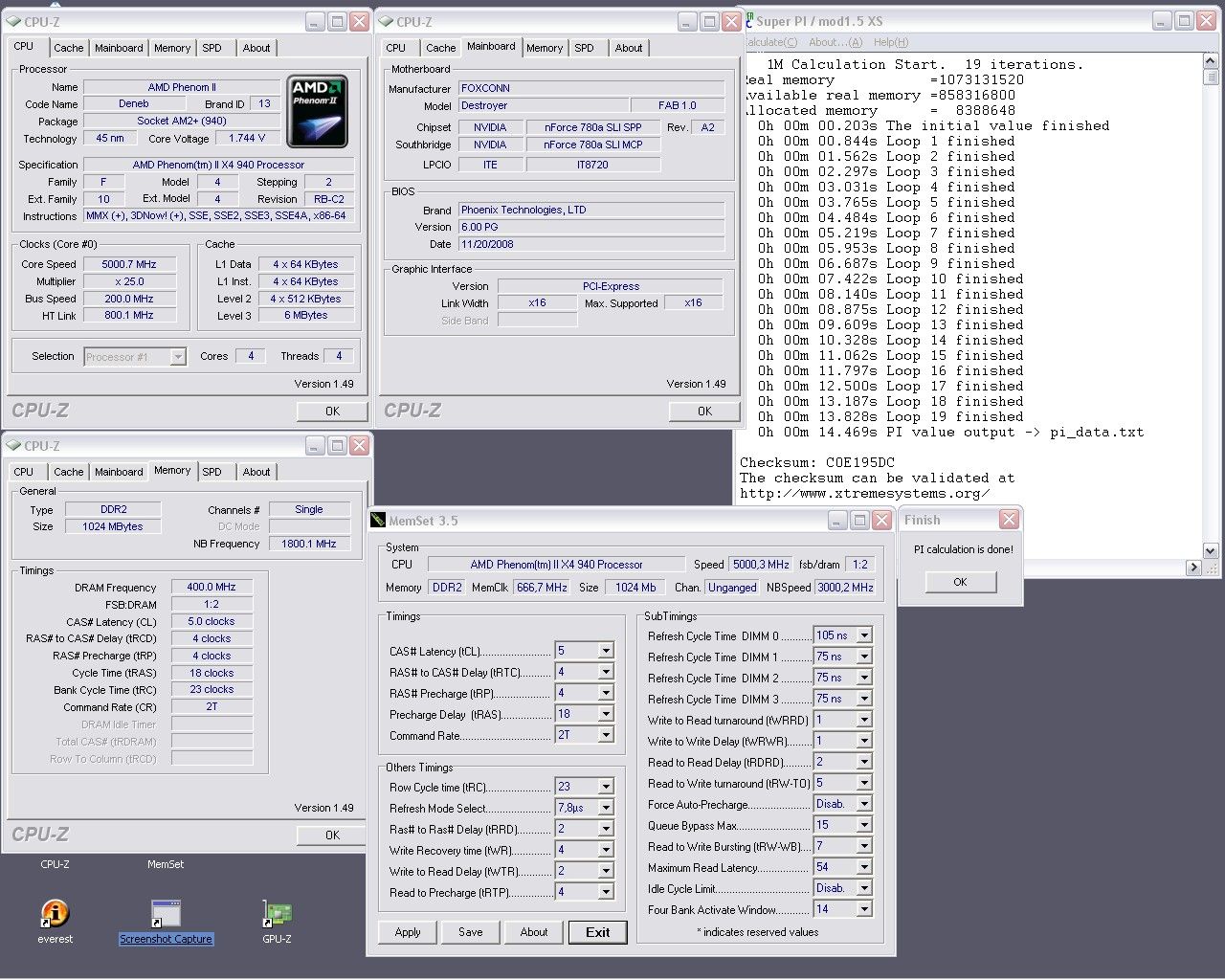The width and height of the screenshot is (1225, 980).
Task: Click title icon of CPU-Z memory Timings window
Action: click(14, 445)
